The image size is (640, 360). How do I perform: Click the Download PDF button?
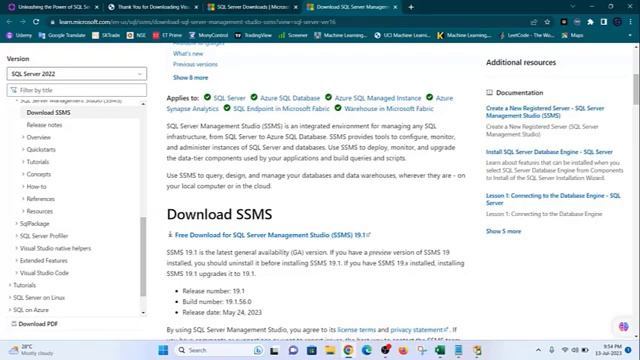click(x=34, y=324)
